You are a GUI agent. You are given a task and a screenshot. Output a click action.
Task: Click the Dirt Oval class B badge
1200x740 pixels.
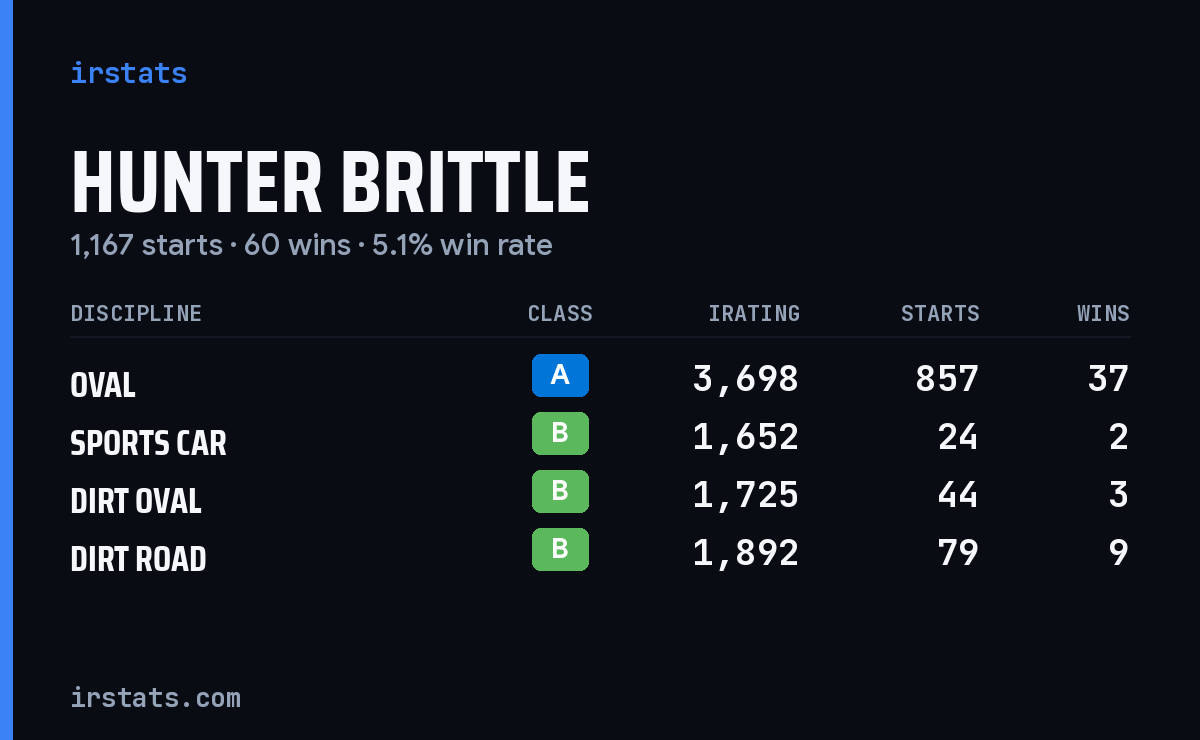point(560,491)
